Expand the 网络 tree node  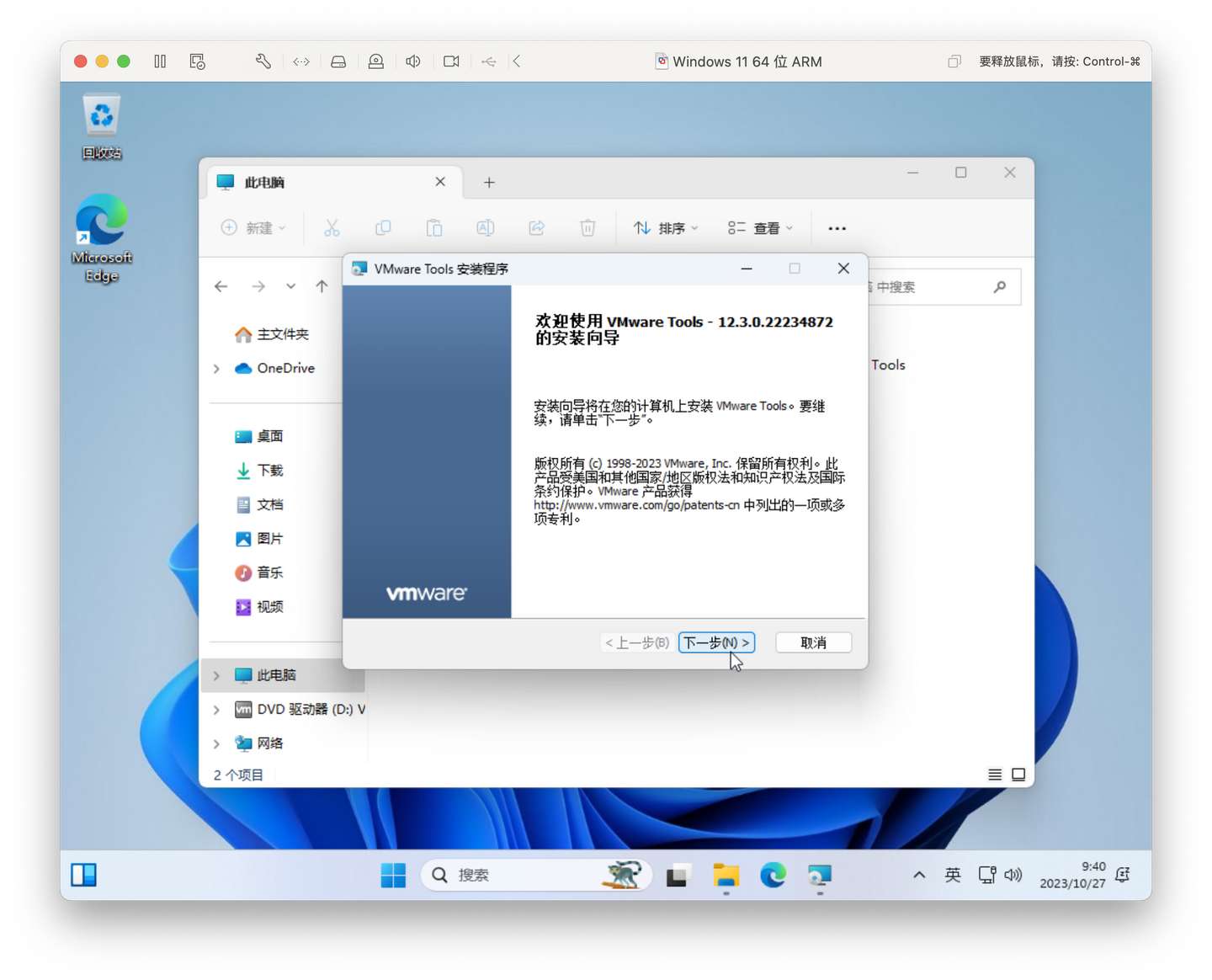pos(216,743)
